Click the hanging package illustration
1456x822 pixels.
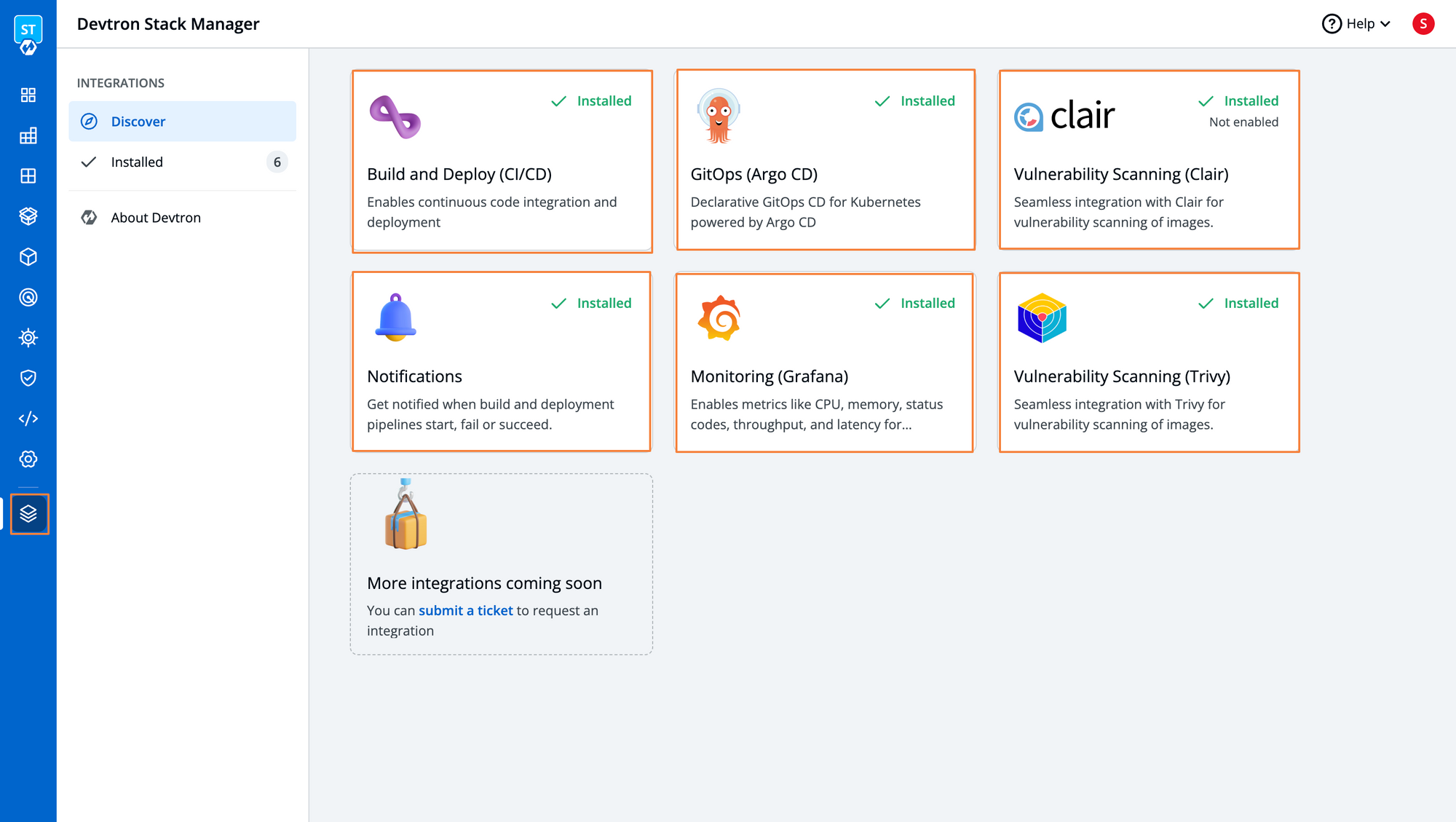[x=405, y=513]
